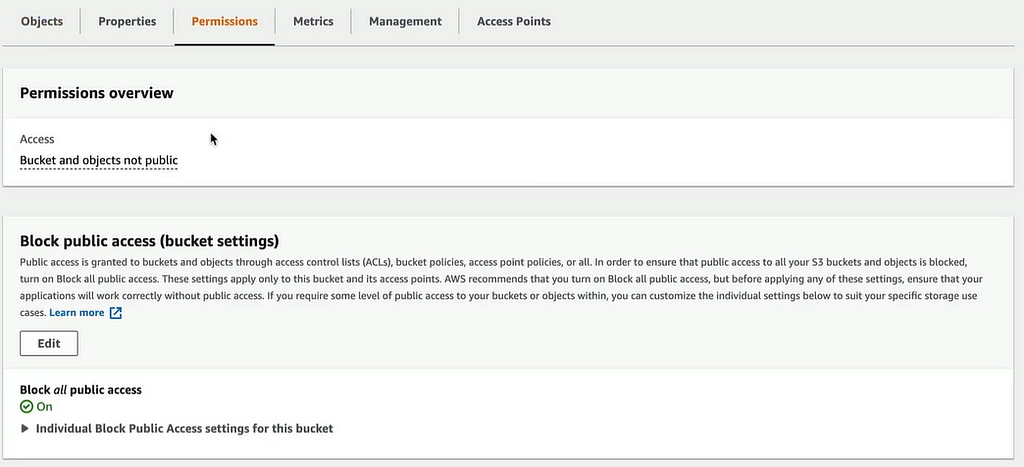Click the 'Access' field label
This screenshot has width=1024, height=467.
pyautogui.click(x=37, y=140)
